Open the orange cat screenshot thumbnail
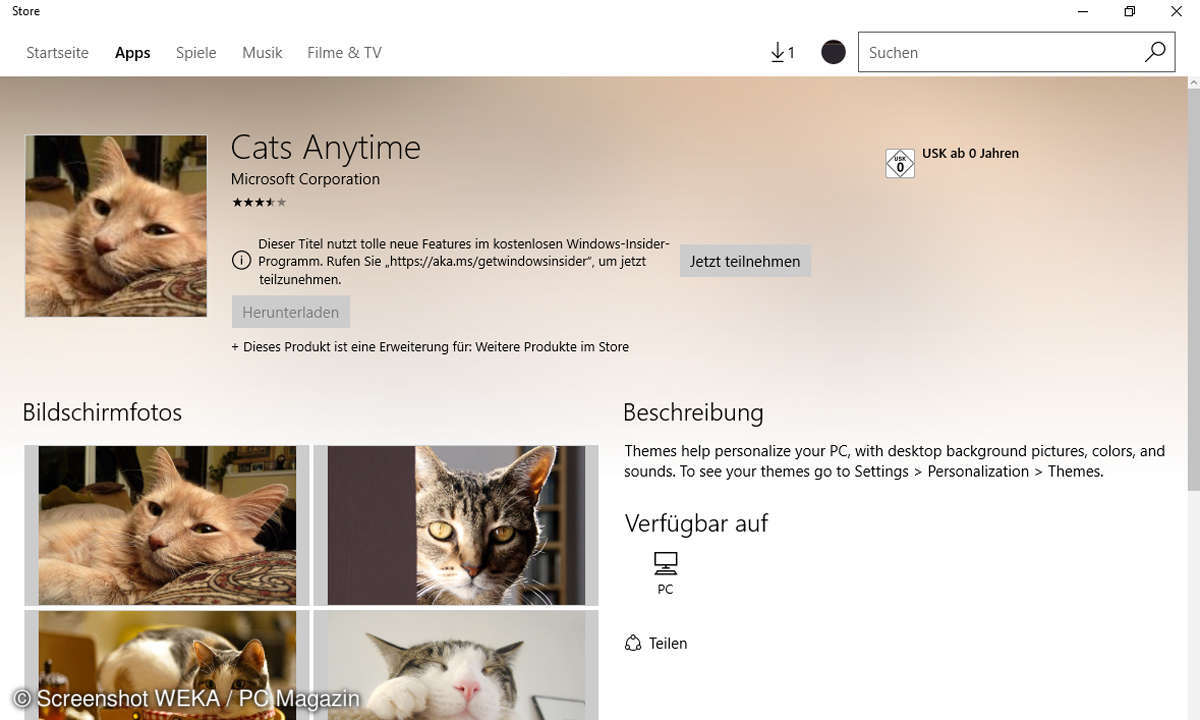This screenshot has width=1200, height=720. pos(167,525)
